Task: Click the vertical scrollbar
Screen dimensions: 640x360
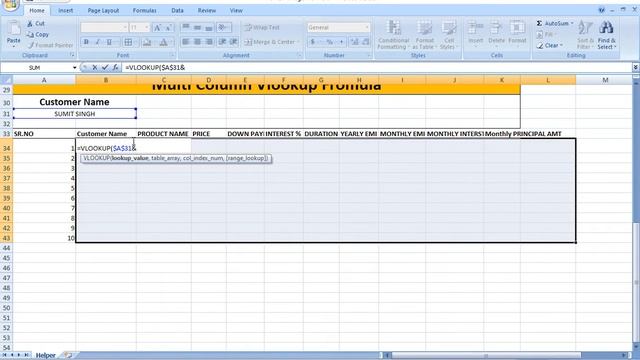Action: point(636,282)
